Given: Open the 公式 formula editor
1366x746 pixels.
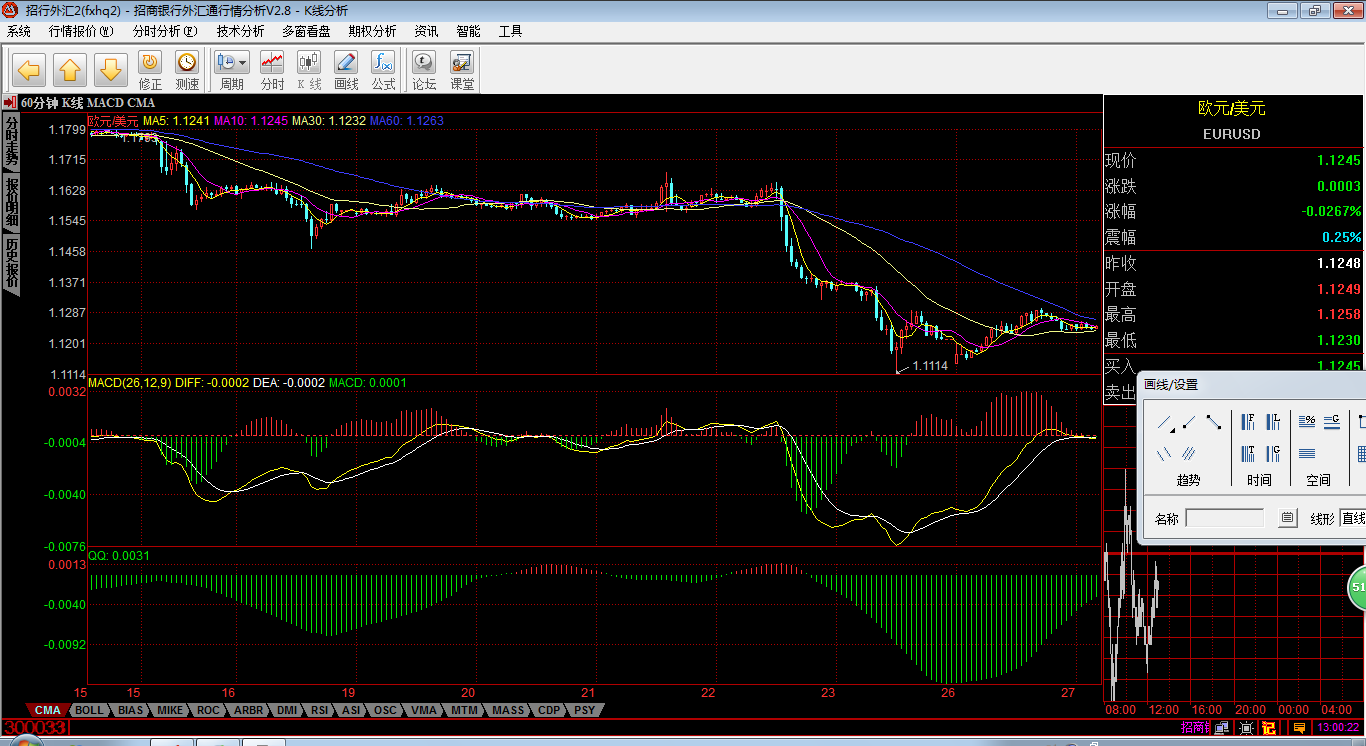Looking at the screenshot, I should click(383, 70).
